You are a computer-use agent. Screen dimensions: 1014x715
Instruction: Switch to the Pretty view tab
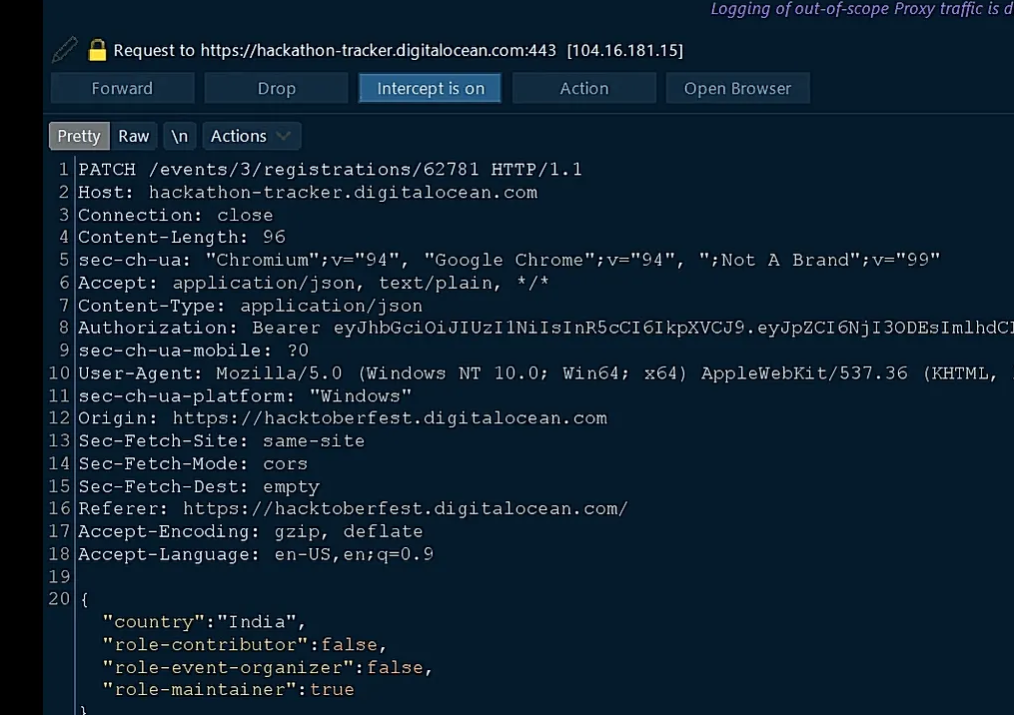point(79,136)
